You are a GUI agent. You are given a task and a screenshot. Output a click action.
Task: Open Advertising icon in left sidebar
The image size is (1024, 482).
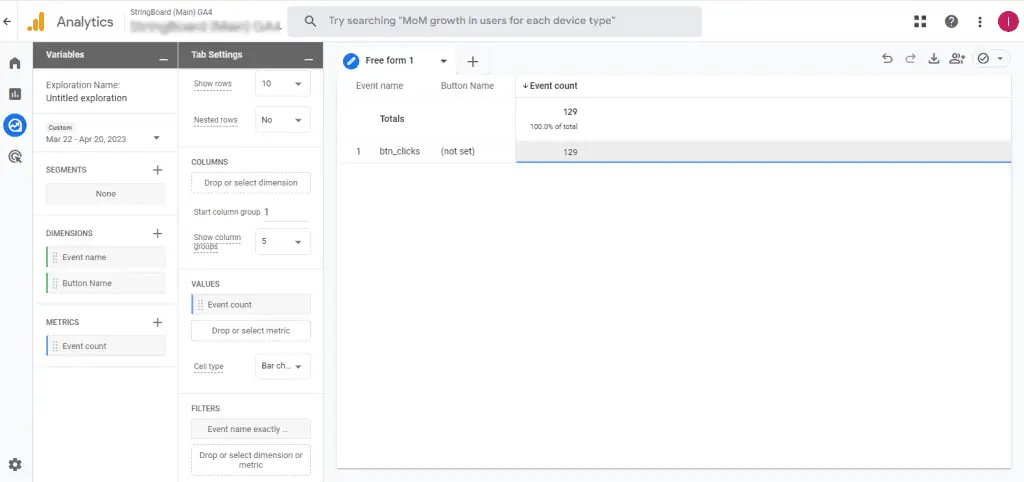coord(15,156)
